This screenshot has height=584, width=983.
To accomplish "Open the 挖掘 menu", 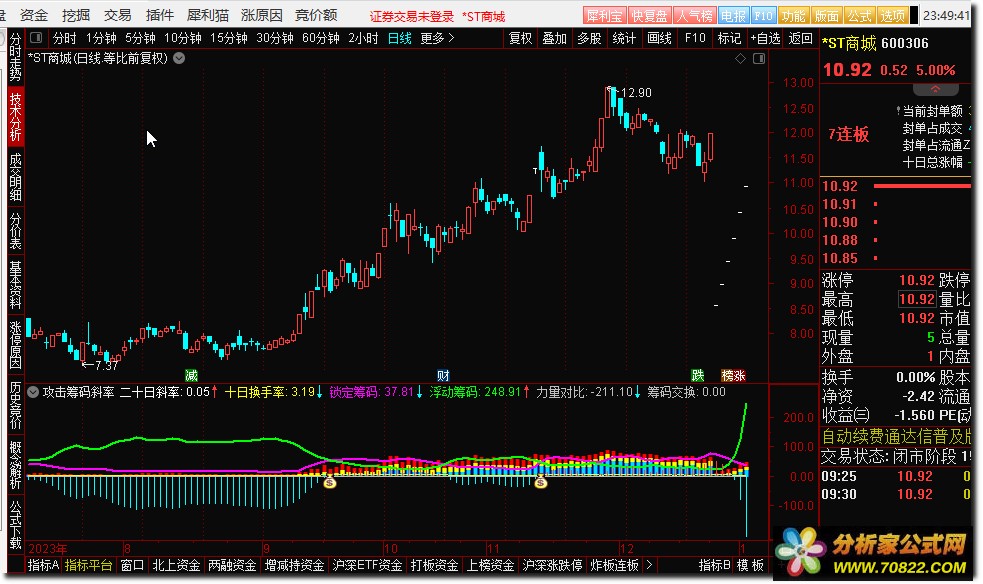I will pos(76,15).
